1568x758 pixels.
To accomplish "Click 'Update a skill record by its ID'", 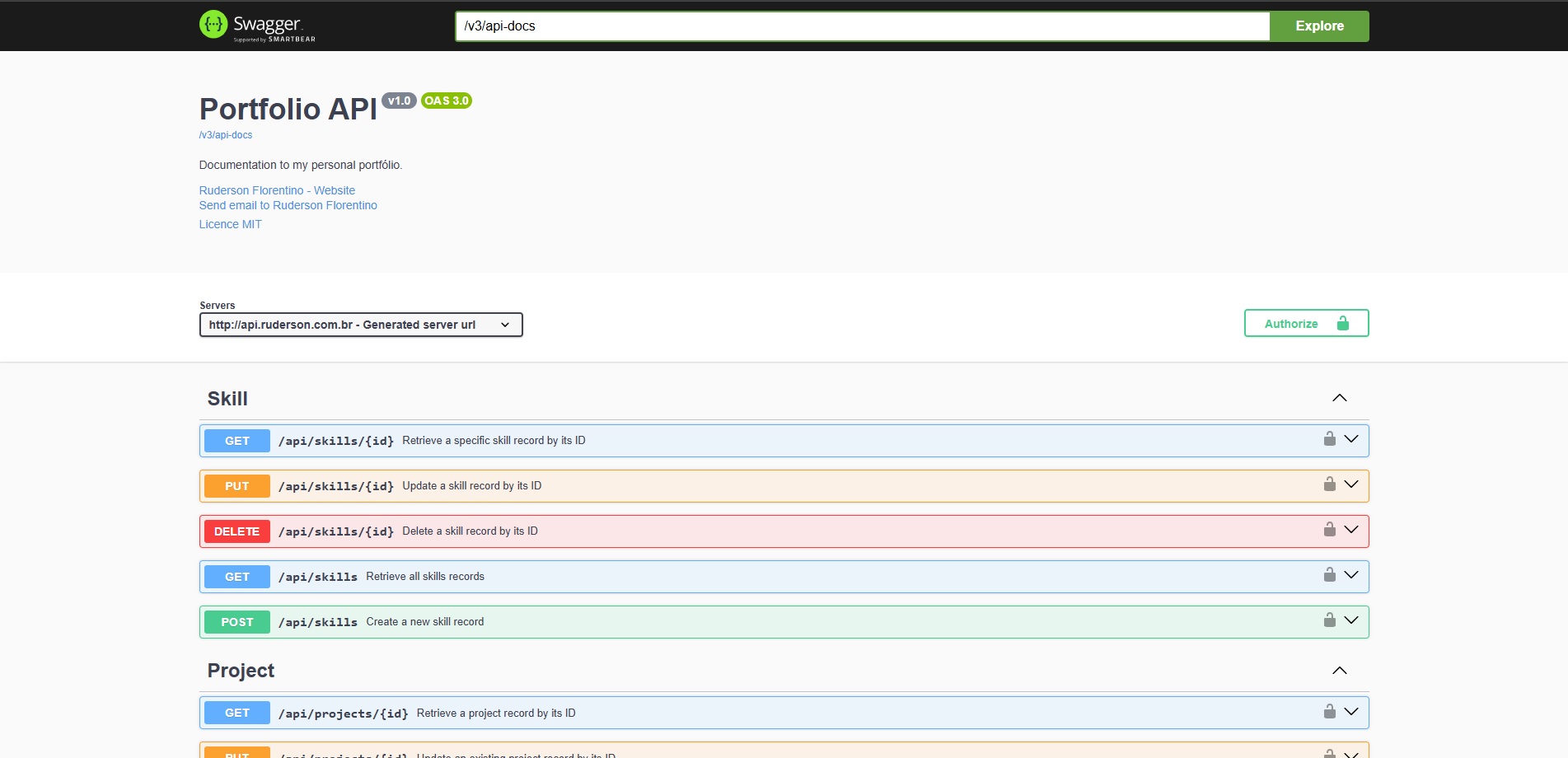I will [x=472, y=486].
